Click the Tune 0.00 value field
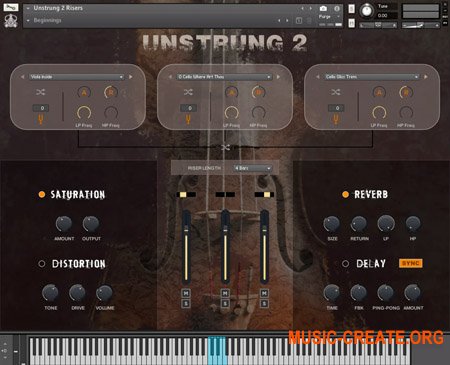 (387, 15)
